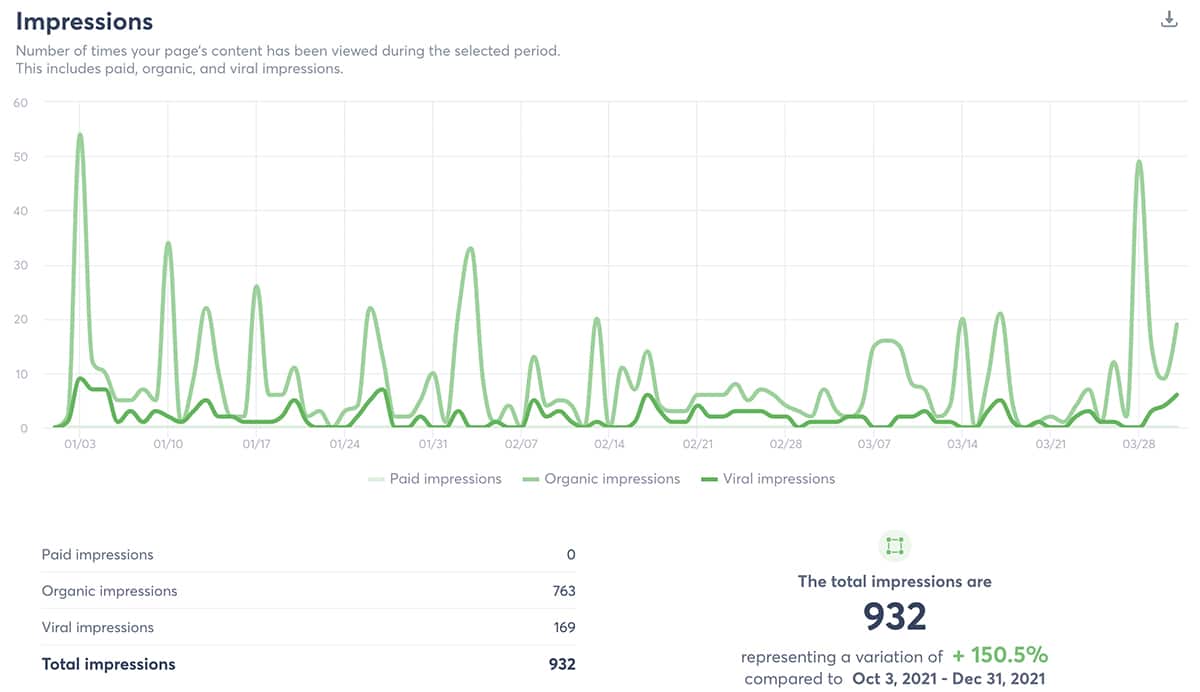Click the Viral impressions legend swatch

712,479
